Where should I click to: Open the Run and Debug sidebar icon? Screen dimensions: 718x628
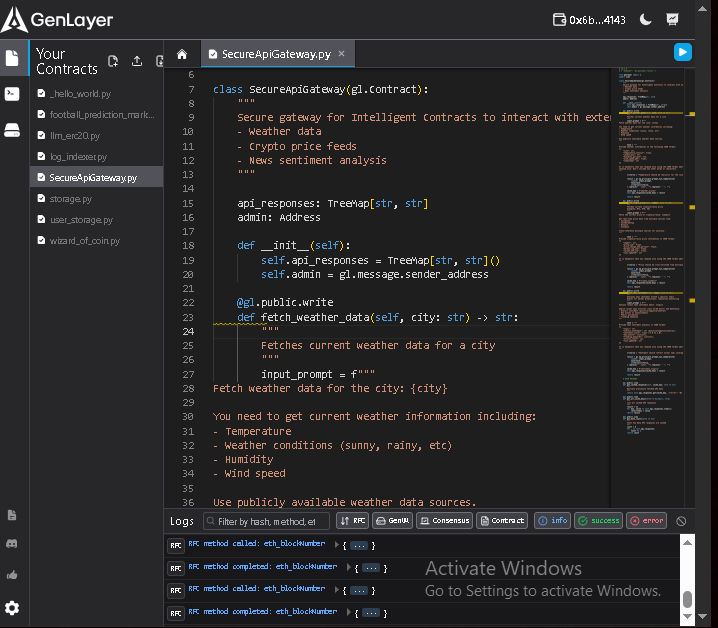click(x=12, y=94)
